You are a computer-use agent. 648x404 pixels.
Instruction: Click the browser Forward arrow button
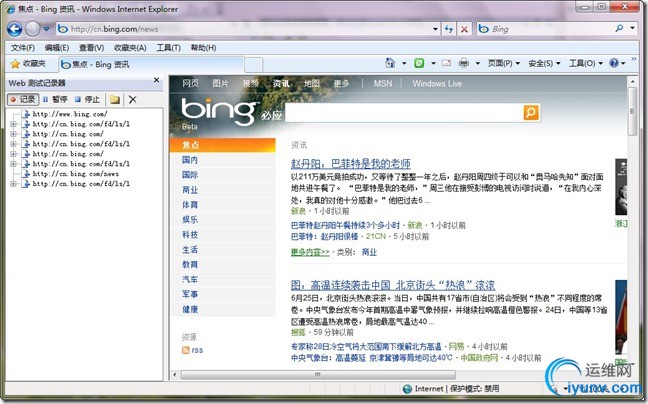pyautogui.click(x=33, y=29)
